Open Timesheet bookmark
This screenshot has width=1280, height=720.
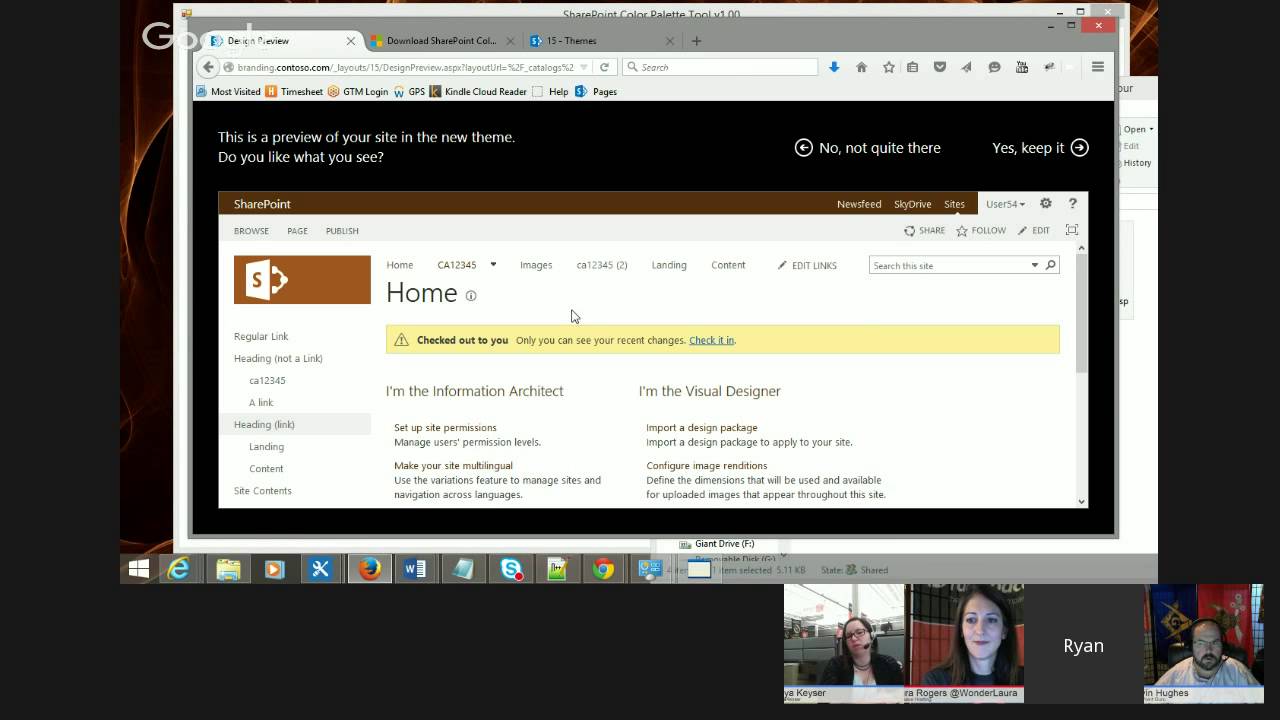294,92
